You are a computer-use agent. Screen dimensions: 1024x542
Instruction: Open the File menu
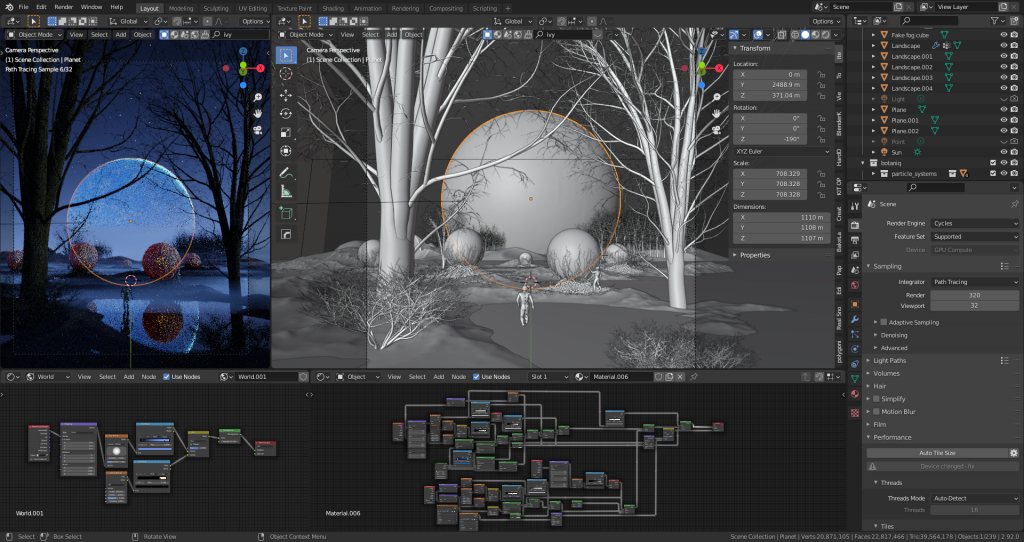pos(24,7)
